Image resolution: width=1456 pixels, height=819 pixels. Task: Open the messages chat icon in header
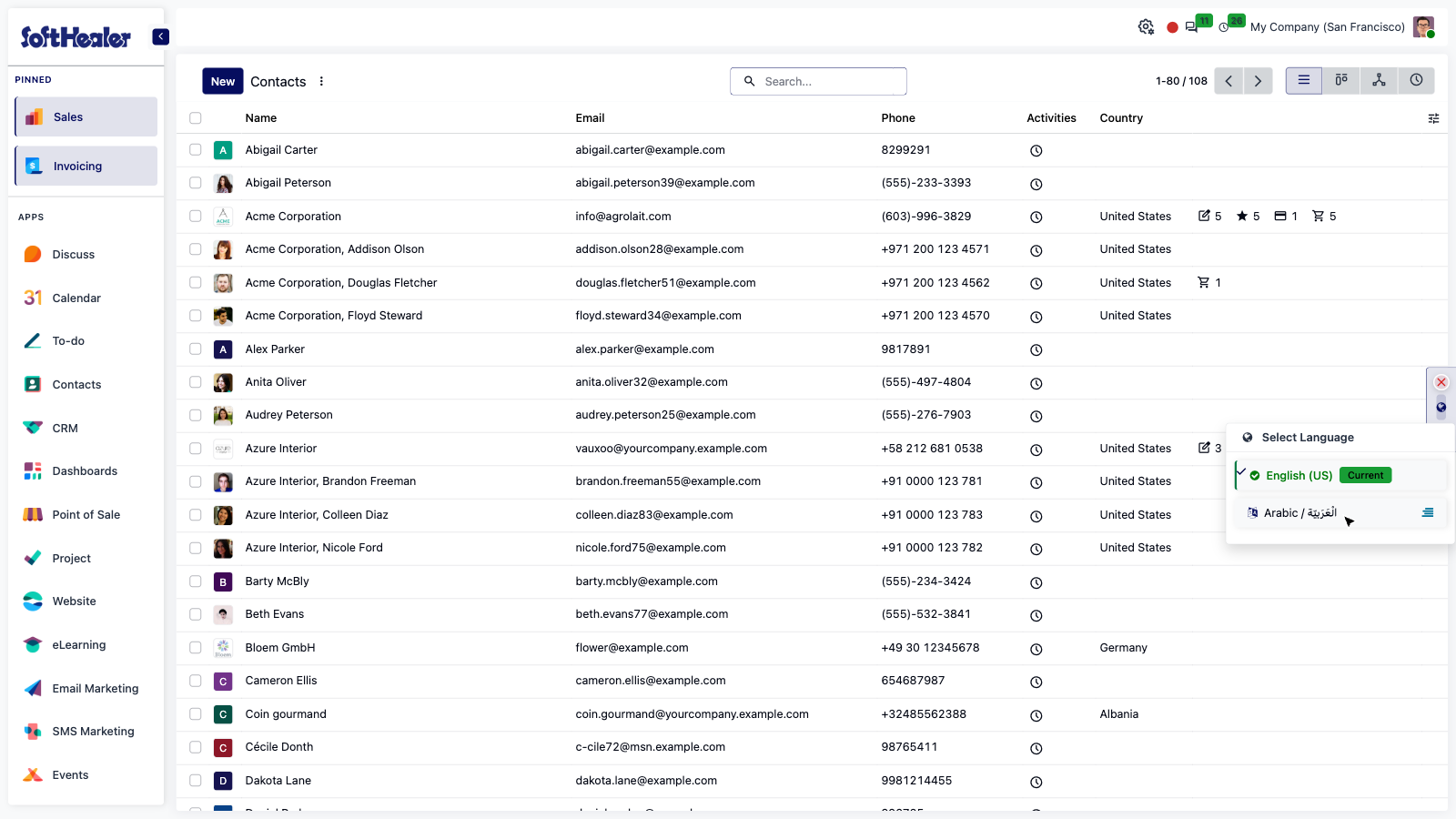pyautogui.click(x=1191, y=27)
